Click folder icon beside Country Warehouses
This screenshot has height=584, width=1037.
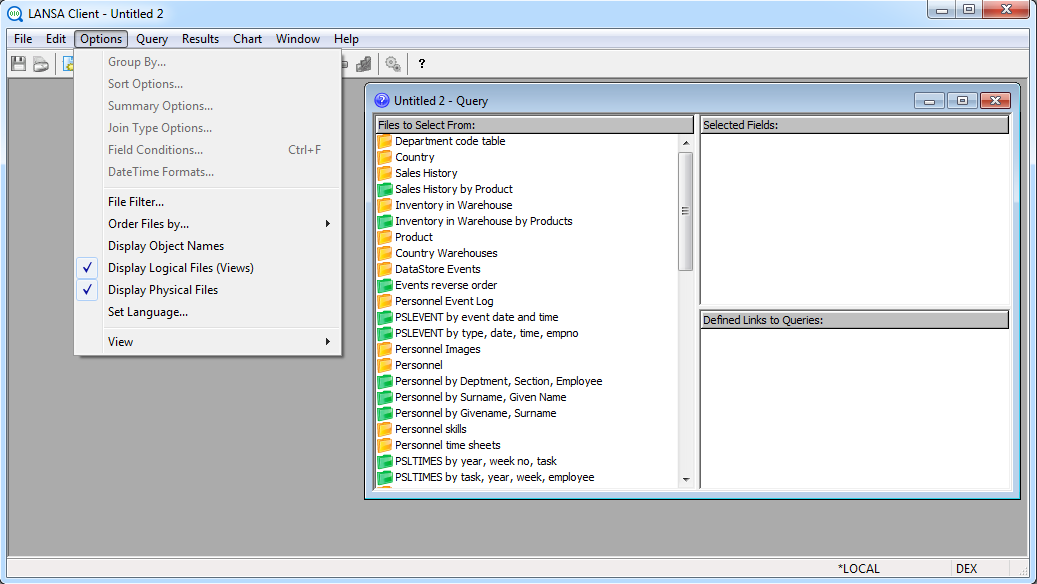click(x=385, y=253)
